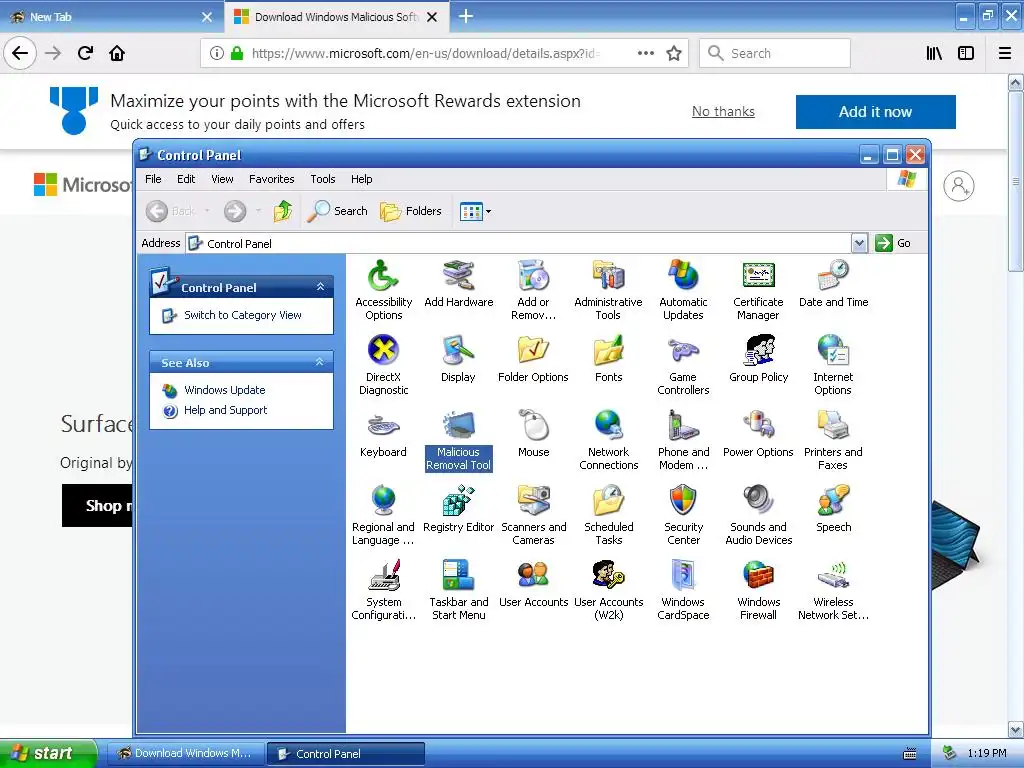Open User Accounts icon
1024x768 pixels.
pos(534,584)
